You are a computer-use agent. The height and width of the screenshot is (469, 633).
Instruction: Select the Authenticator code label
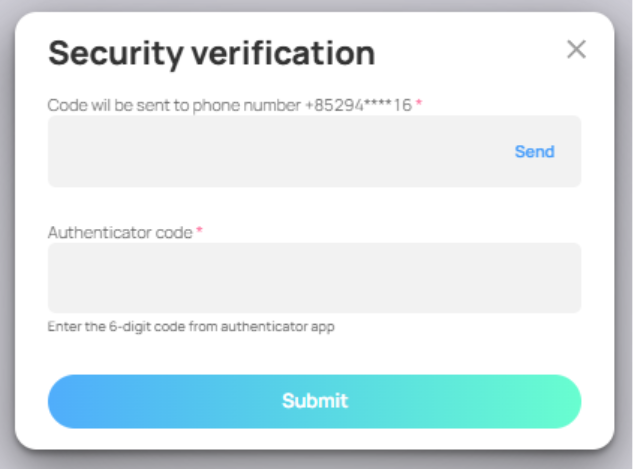click(120, 232)
